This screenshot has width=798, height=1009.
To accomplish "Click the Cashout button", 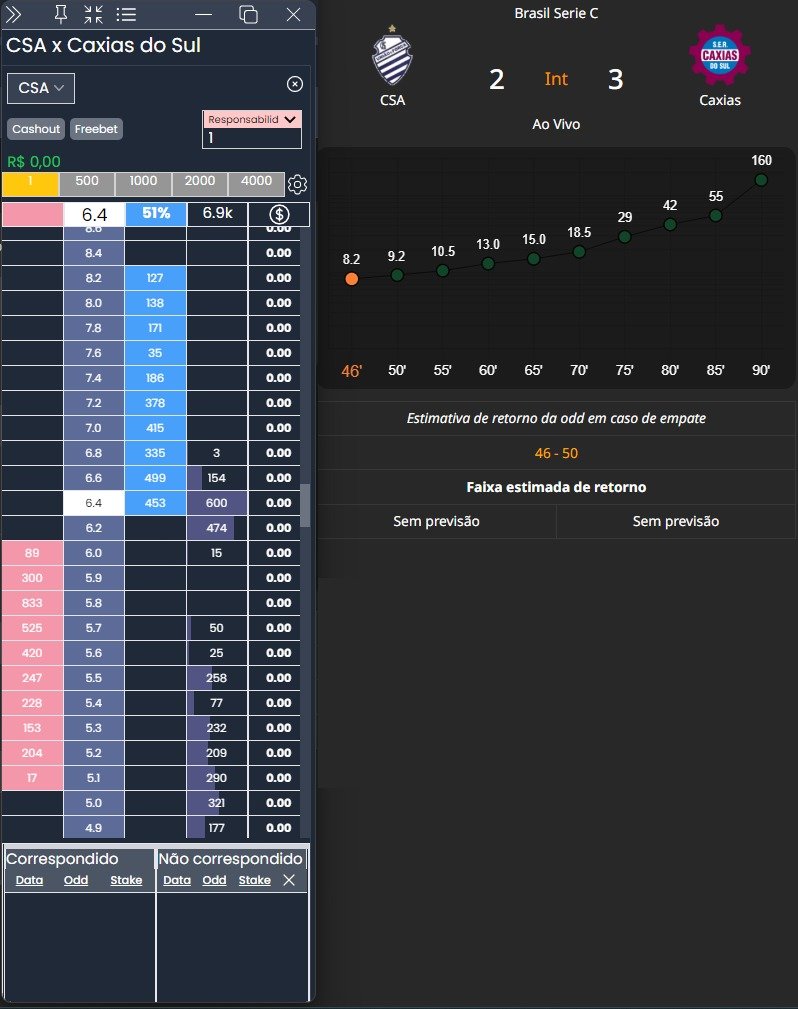I will pyautogui.click(x=37, y=129).
